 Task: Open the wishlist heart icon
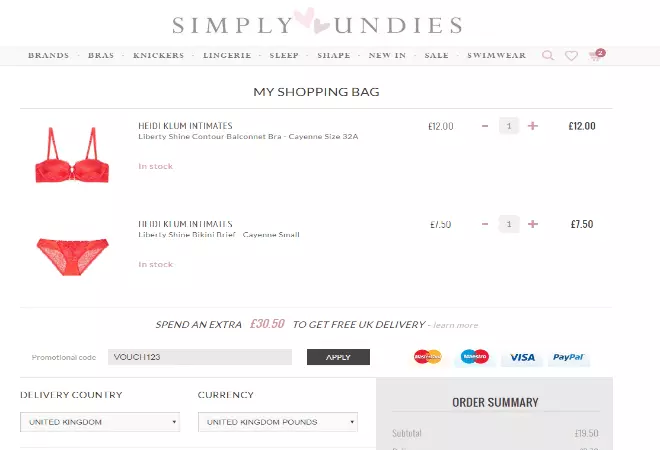[571, 56]
